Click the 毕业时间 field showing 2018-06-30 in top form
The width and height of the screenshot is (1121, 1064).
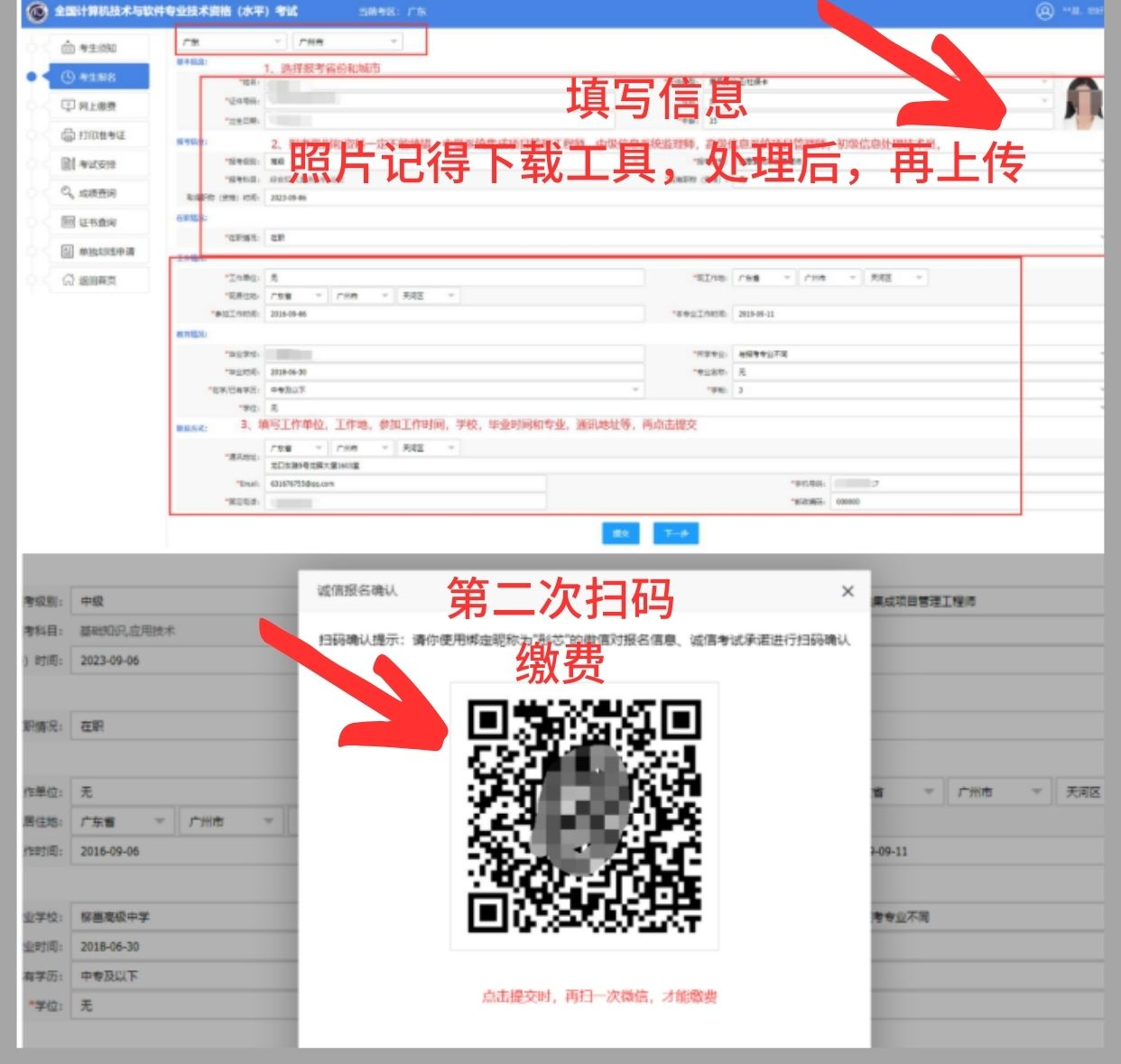coord(454,372)
